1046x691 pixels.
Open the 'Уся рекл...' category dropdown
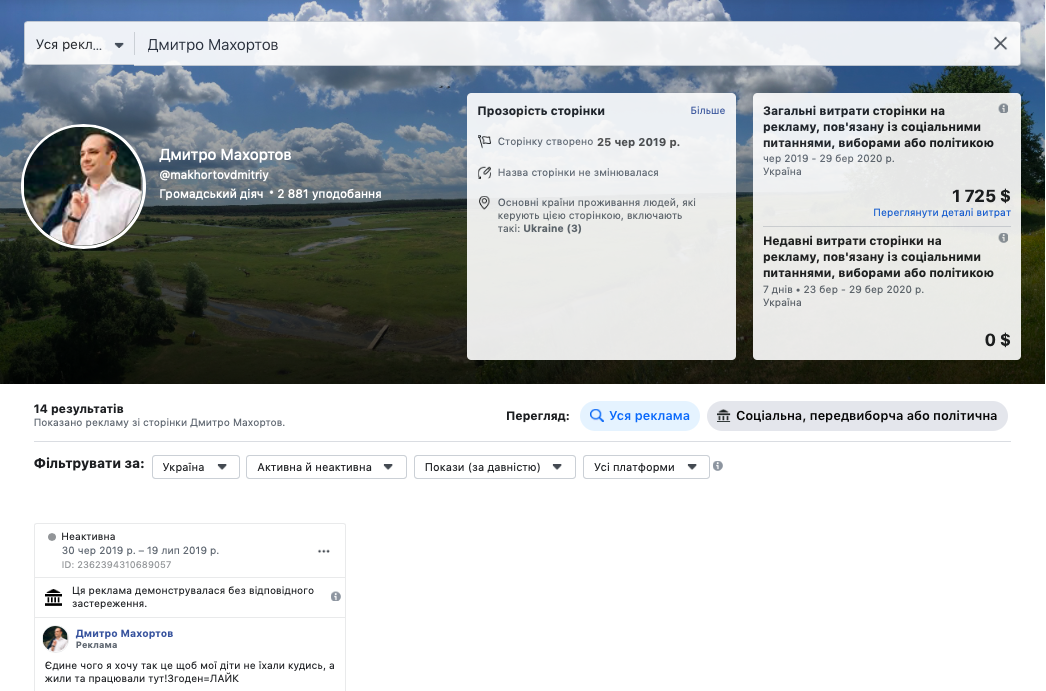[79, 45]
